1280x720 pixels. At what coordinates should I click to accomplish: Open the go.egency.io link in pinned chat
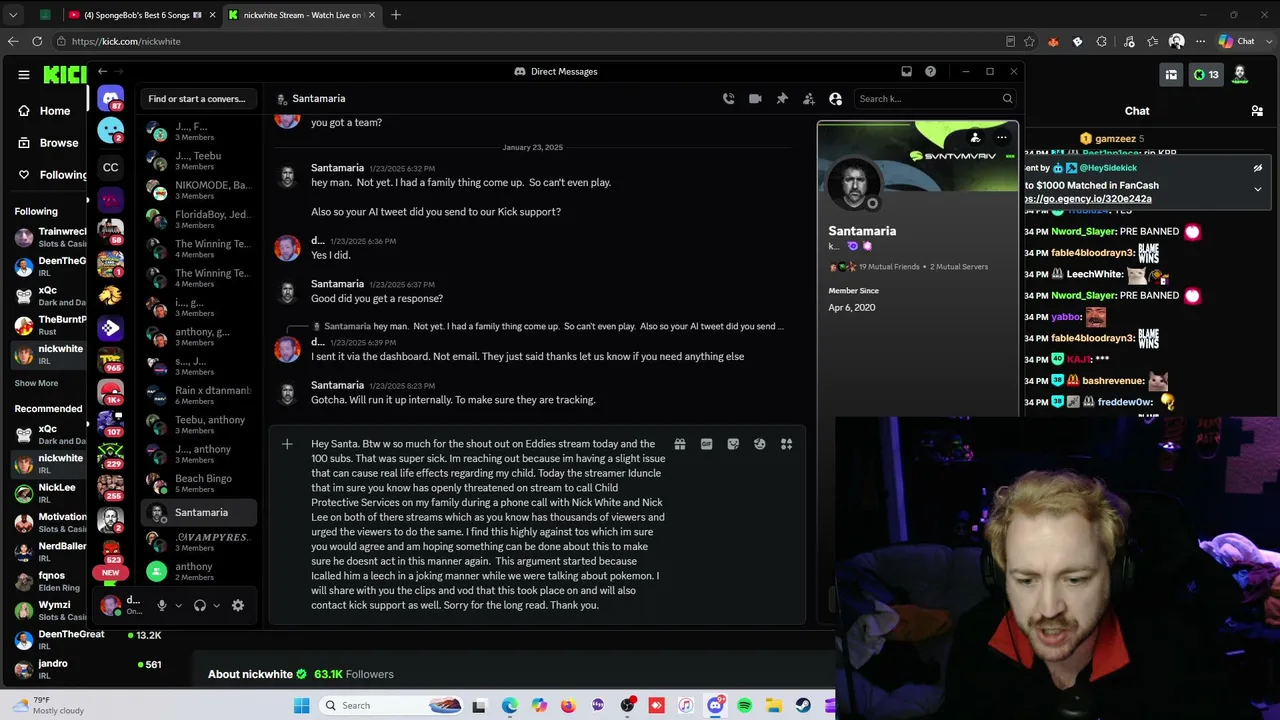pos(1088,198)
